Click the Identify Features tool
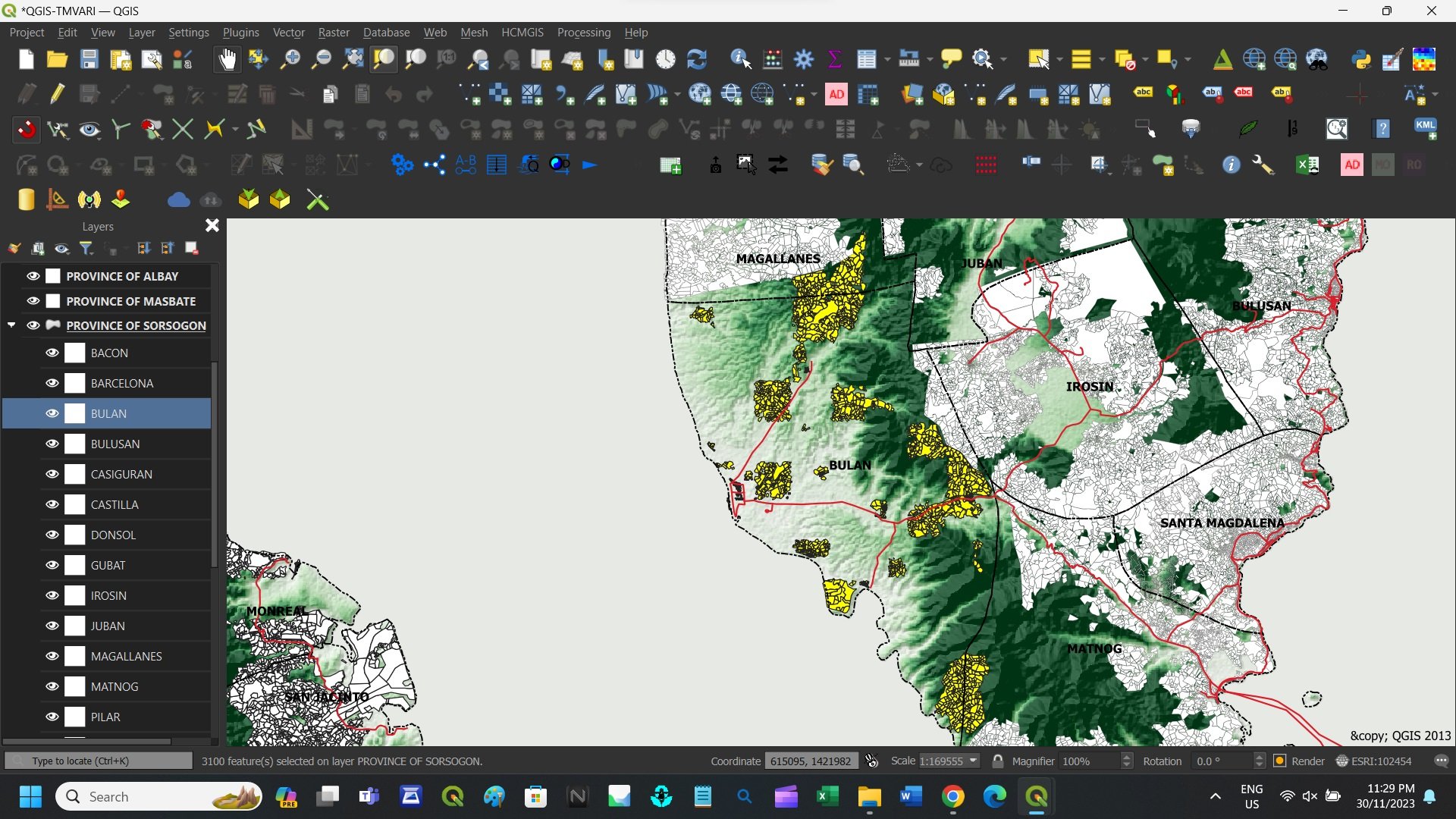The height and width of the screenshot is (819, 1456). [x=740, y=59]
